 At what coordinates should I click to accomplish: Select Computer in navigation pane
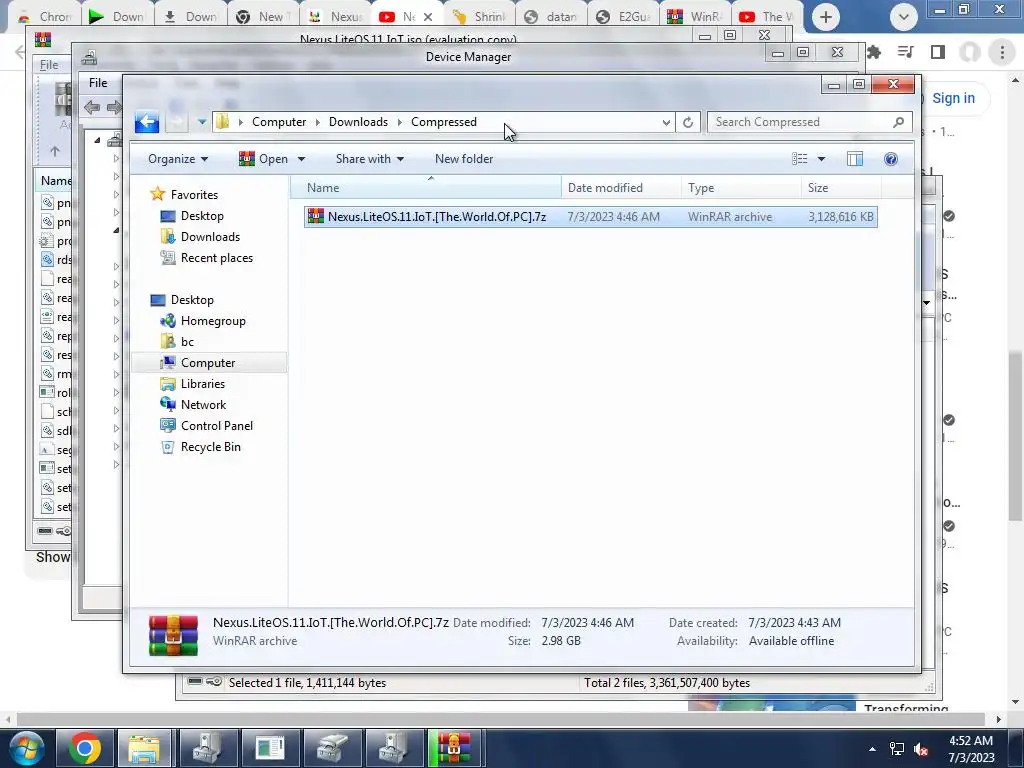[208, 362]
